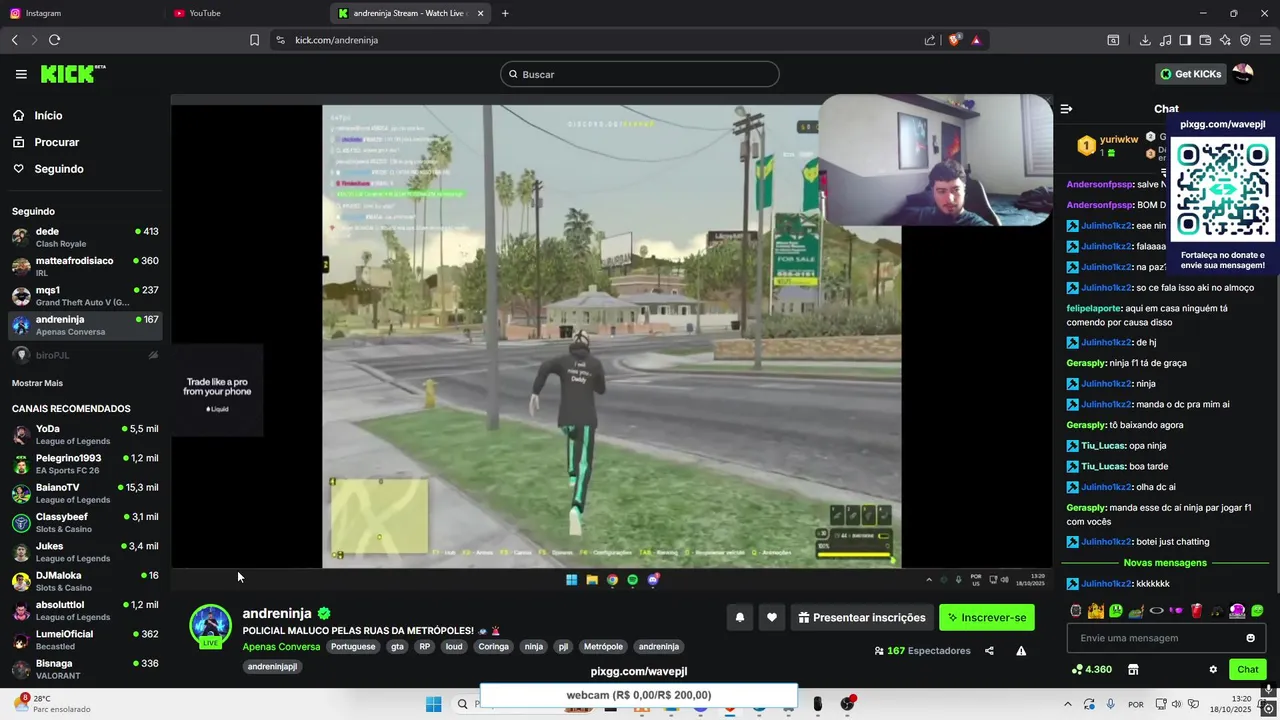
Task: Collapse the chat panel arrow icon
Action: 1066,109
